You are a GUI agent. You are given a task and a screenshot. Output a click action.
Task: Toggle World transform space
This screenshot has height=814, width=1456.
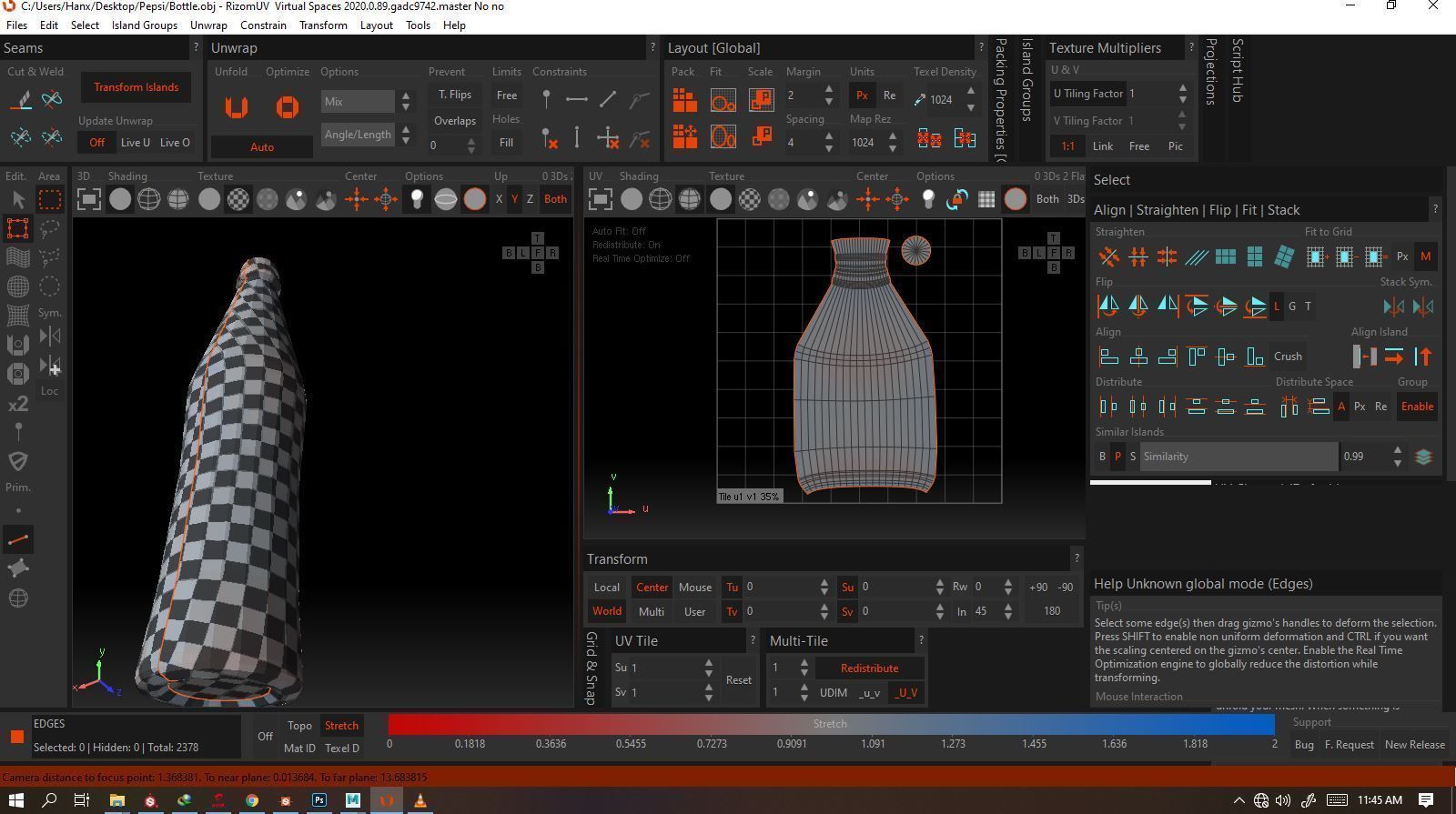(x=607, y=611)
